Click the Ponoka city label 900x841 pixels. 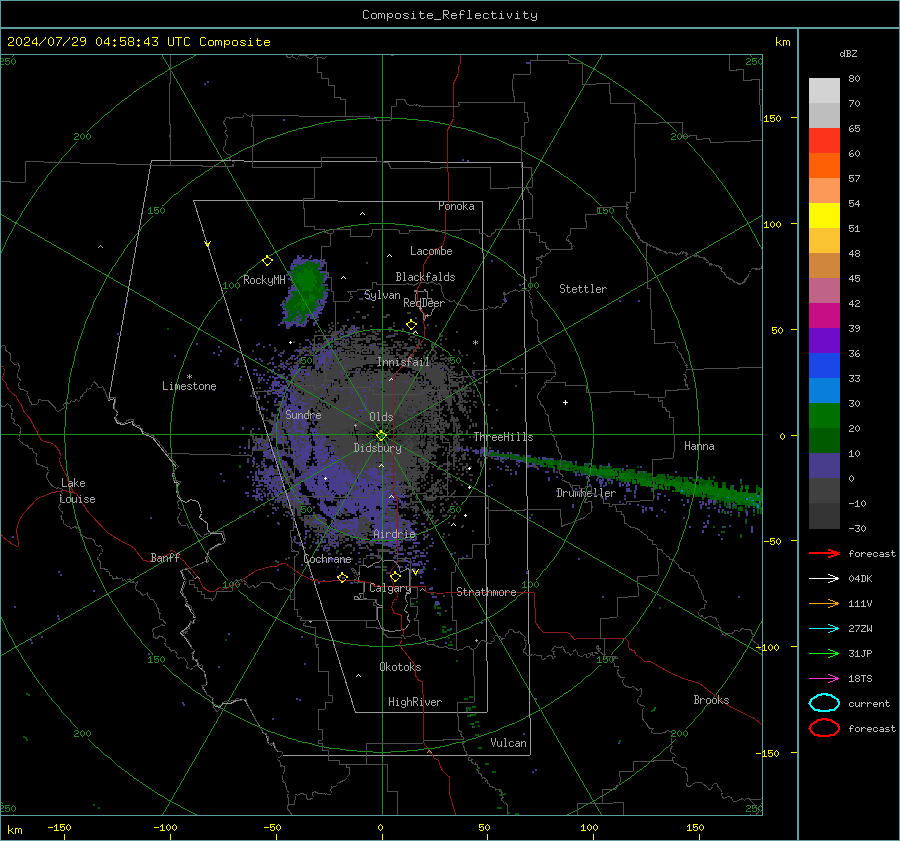tap(456, 206)
